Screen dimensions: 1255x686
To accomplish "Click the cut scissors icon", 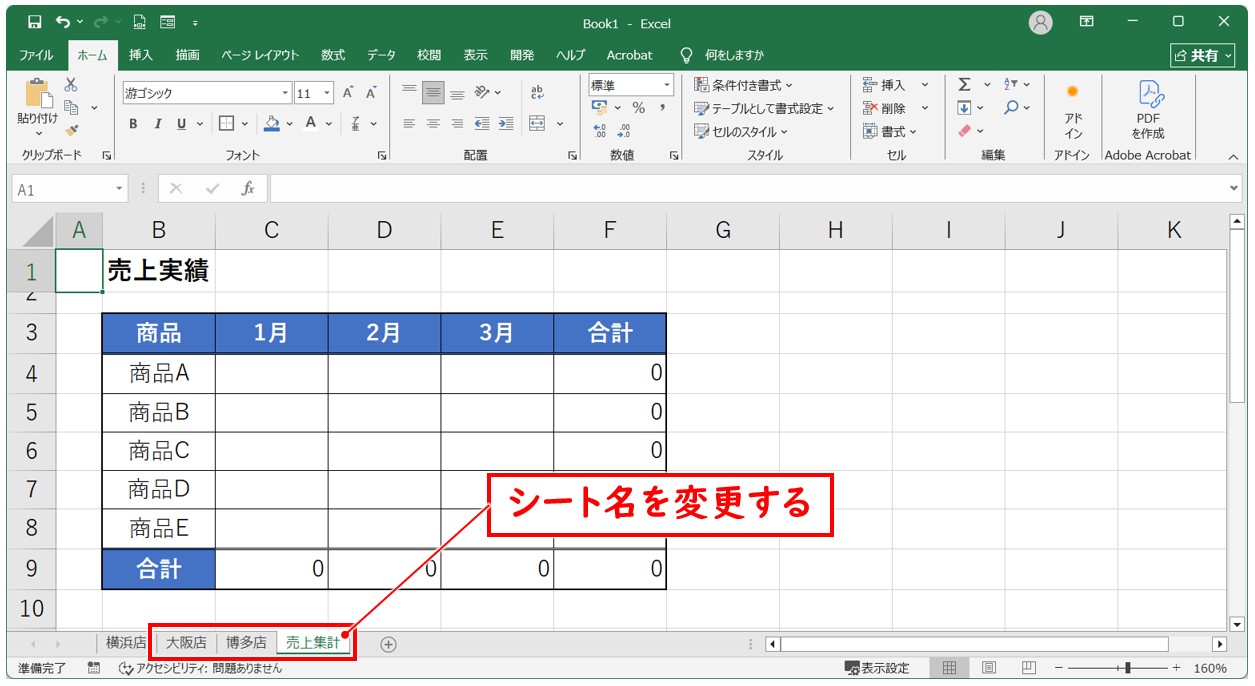I will 71,86.
